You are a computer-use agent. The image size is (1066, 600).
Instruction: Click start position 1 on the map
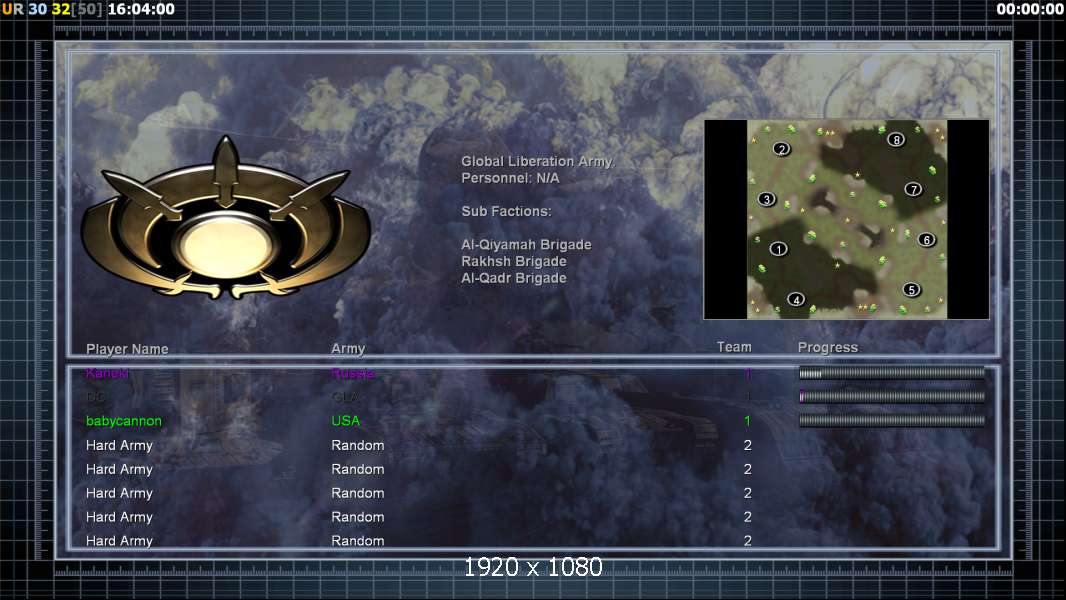778,249
